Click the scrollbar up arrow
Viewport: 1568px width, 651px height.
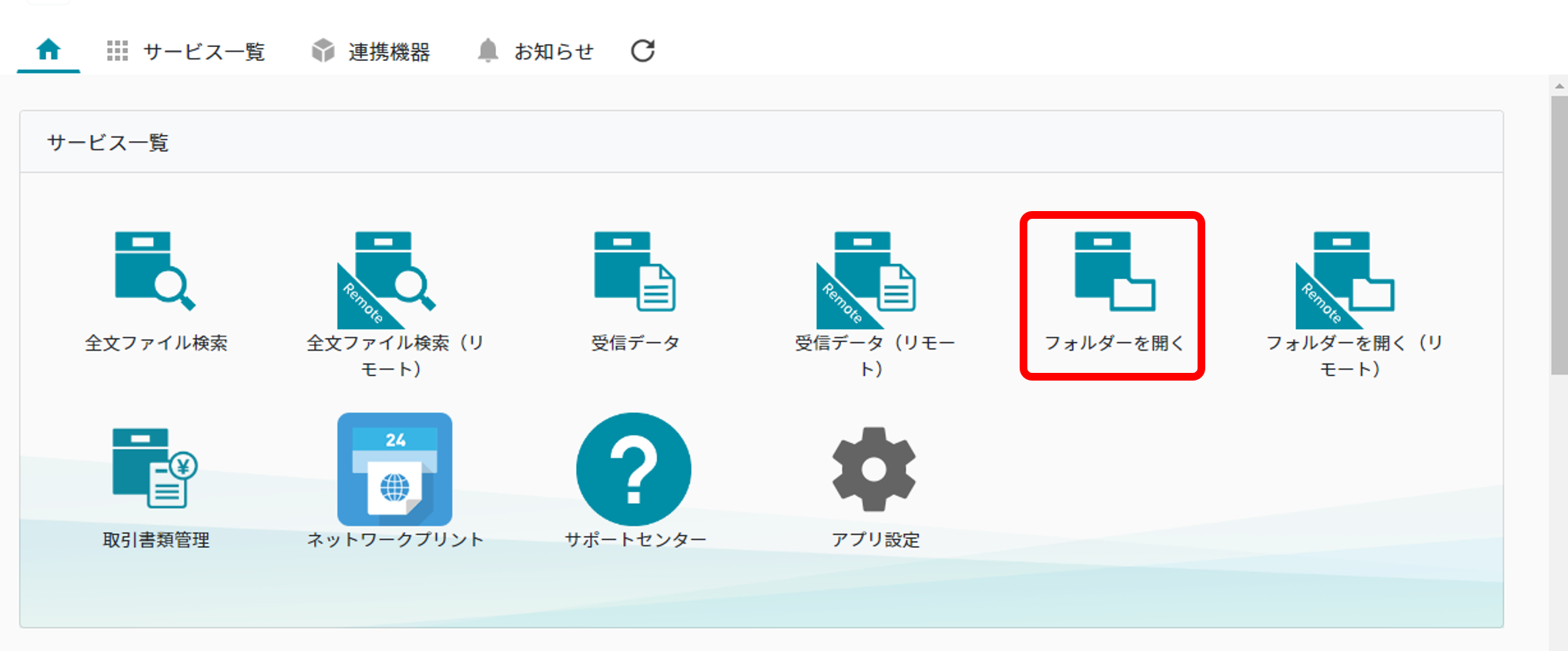coord(1559,86)
